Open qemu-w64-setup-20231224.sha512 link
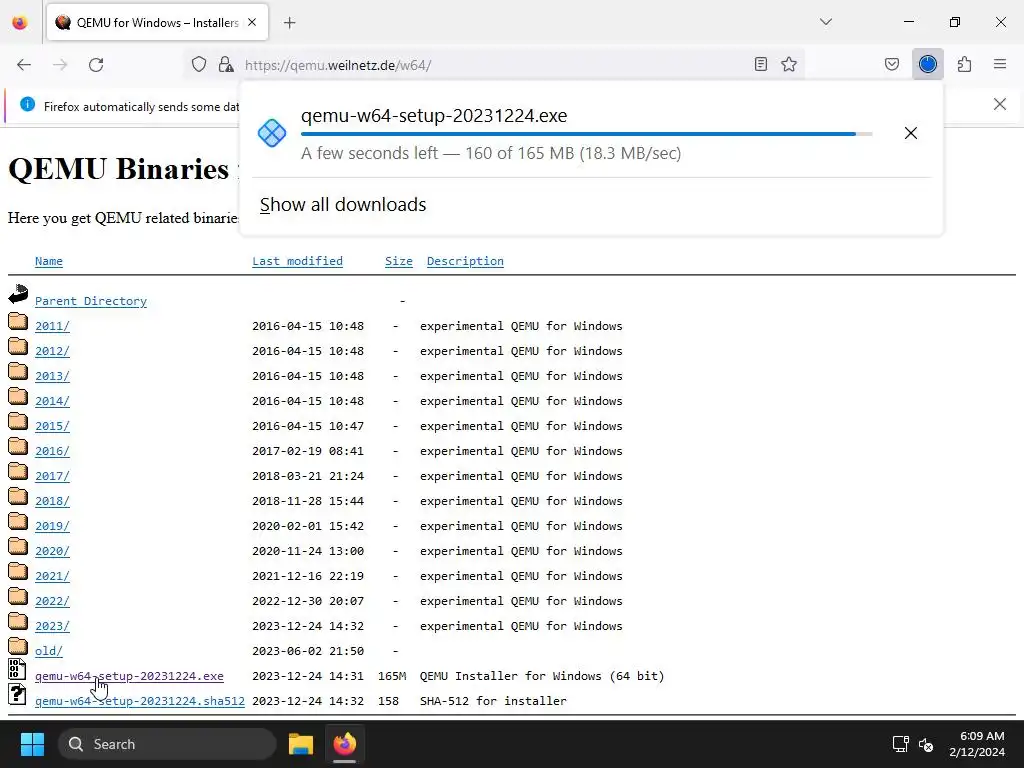 (x=140, y=701)
